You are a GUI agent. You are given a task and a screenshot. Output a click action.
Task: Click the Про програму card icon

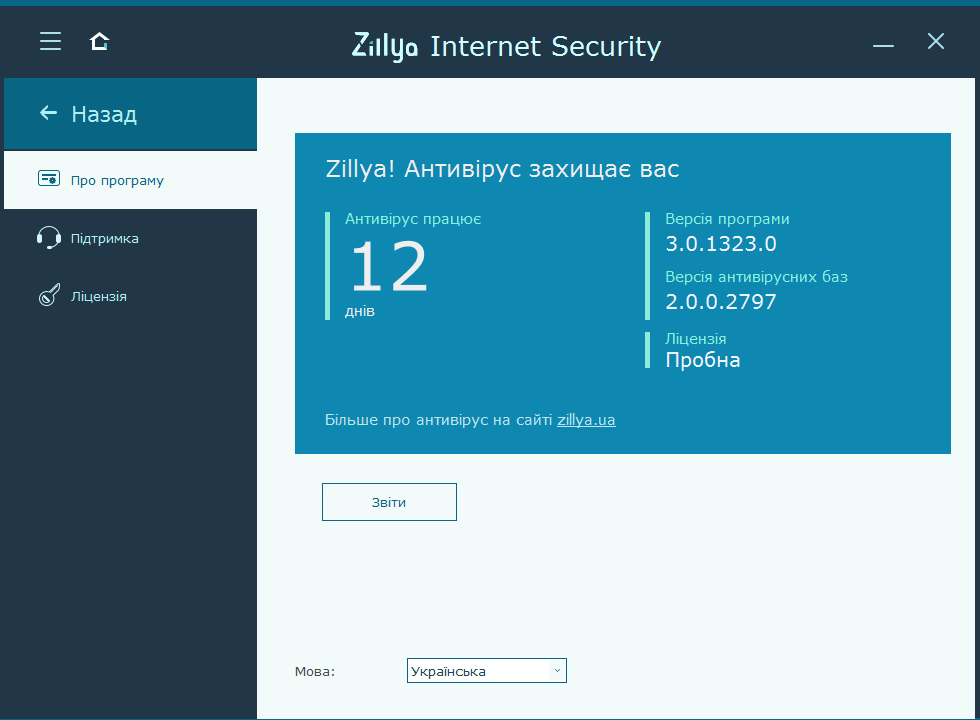coord(49,179)
